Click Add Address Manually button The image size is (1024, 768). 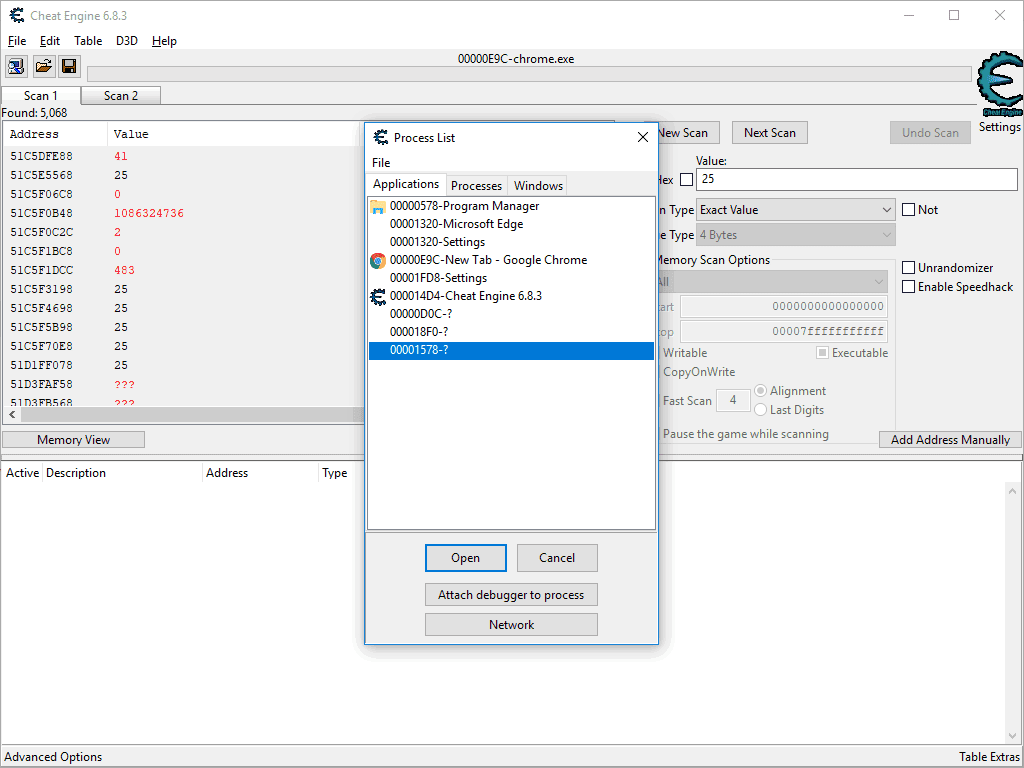tap(950, 440)
